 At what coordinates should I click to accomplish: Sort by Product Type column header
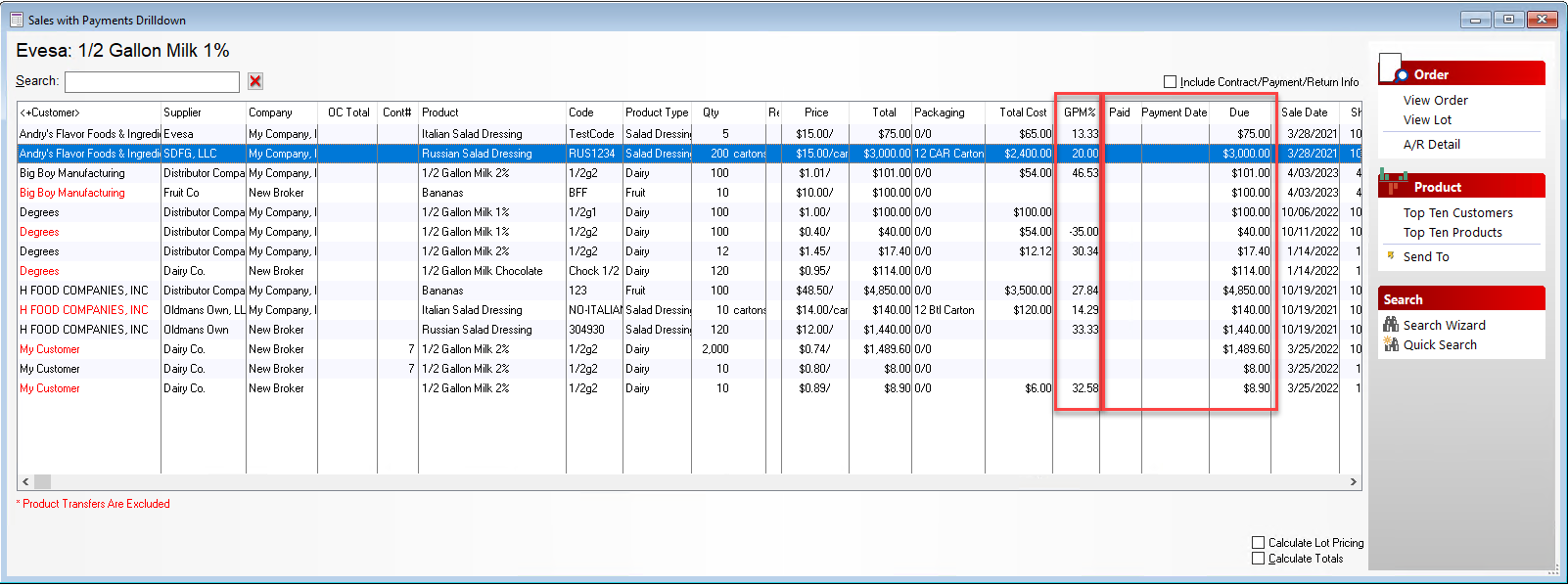(657, 113)
